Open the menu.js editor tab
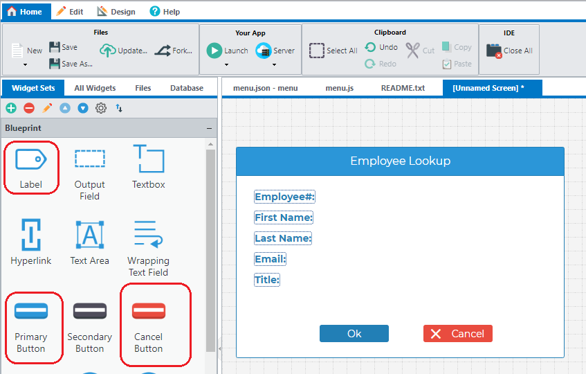The width and height of the screenshot is (586, 374). click(x=339, y=88)
